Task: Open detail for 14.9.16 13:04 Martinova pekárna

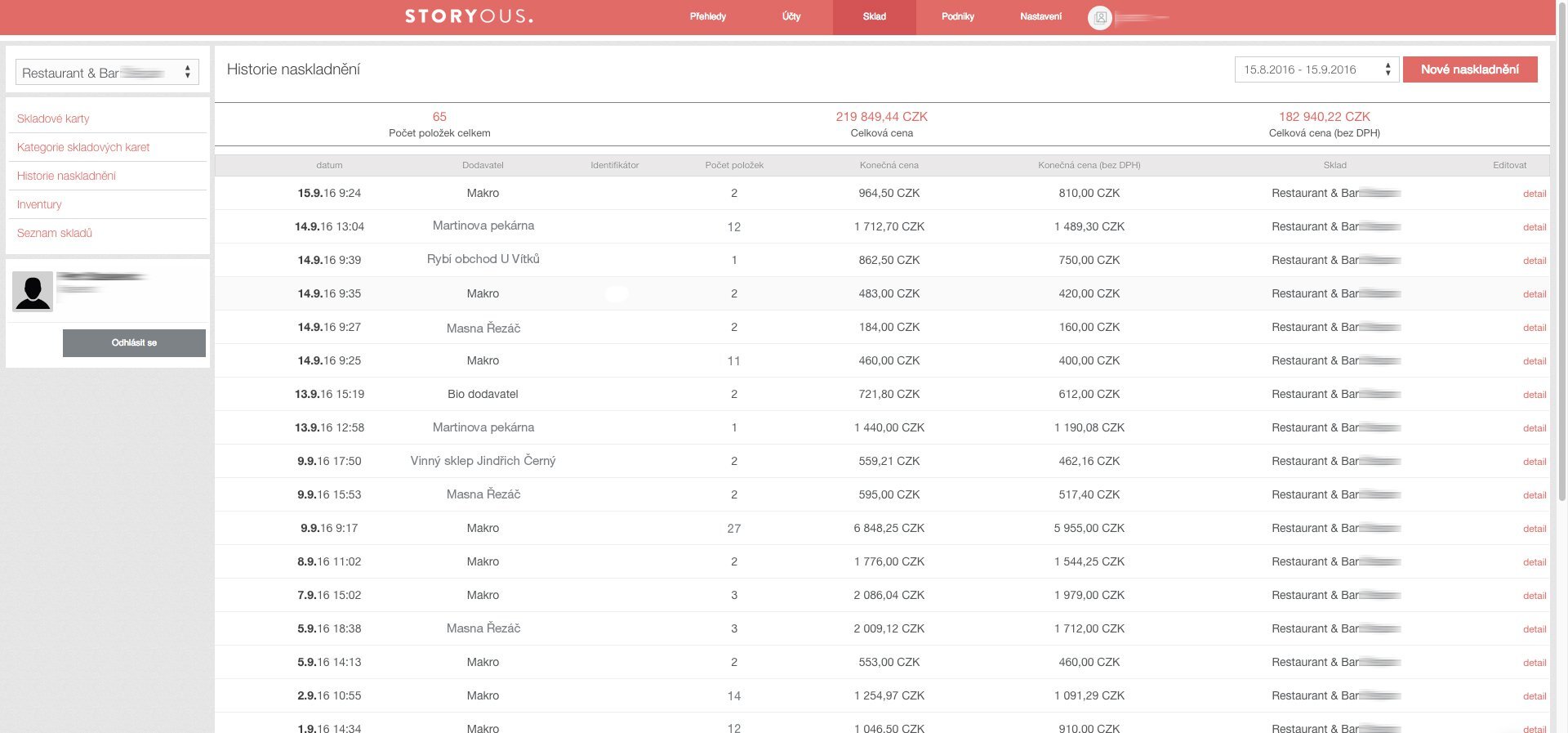Action: (x=1535, y=227)
